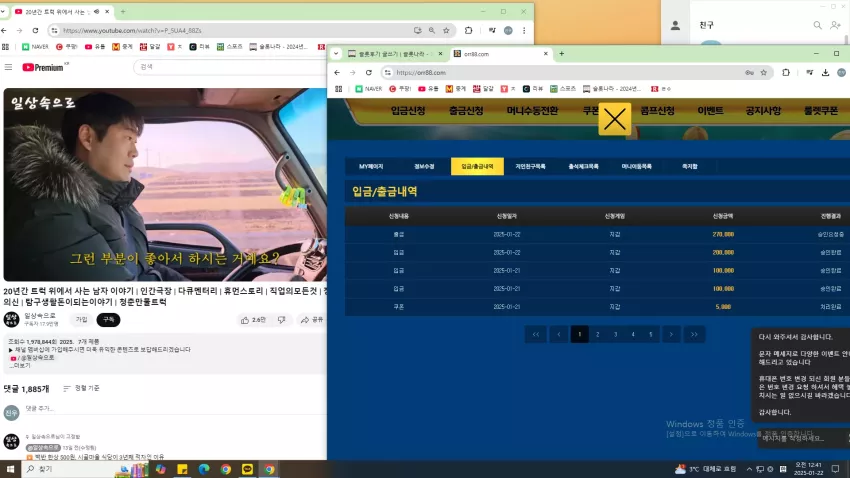Open Chrome three-dot menu in YouTube window
This screenshot has width=850, height=478.
point(524,31)
